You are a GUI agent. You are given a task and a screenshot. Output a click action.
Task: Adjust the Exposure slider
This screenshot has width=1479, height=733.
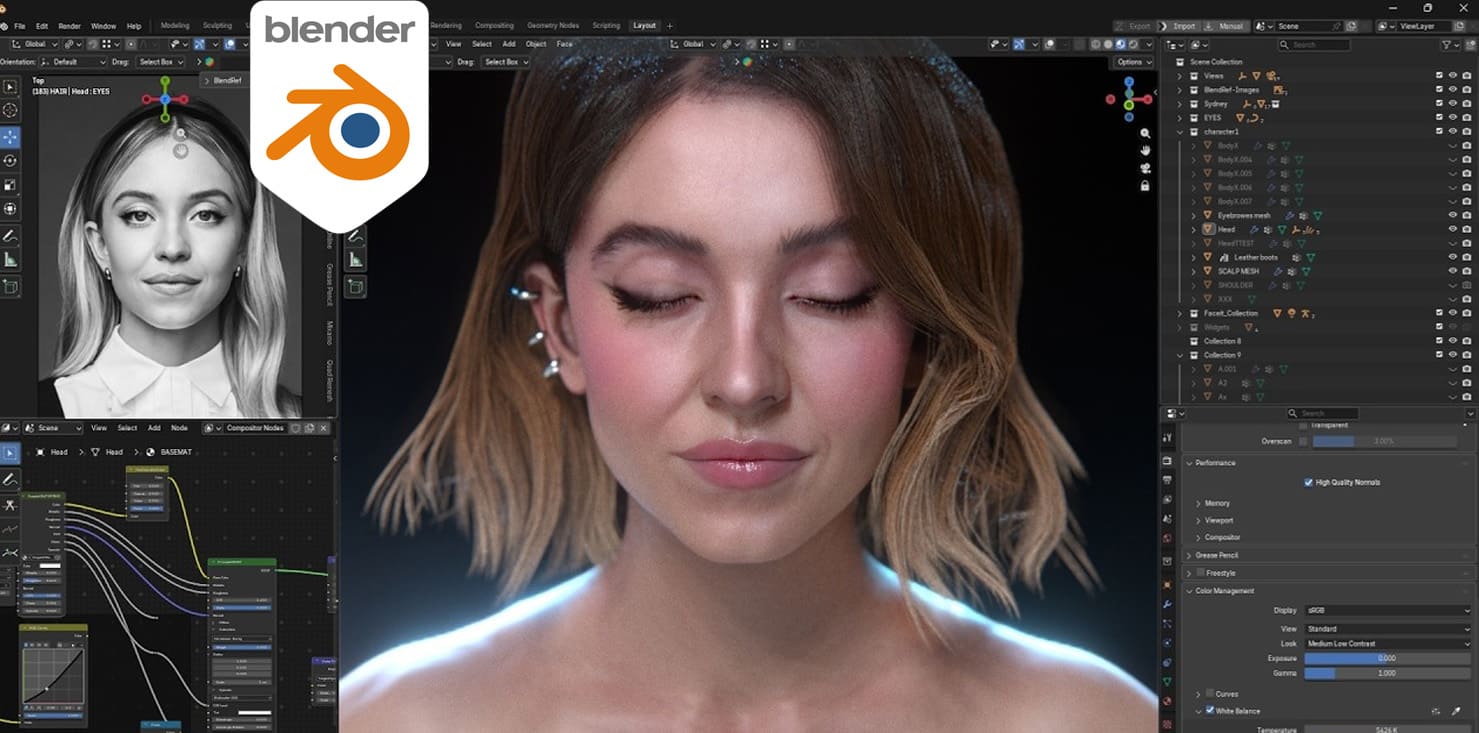pyautogui.click(x=1387, y=659)
